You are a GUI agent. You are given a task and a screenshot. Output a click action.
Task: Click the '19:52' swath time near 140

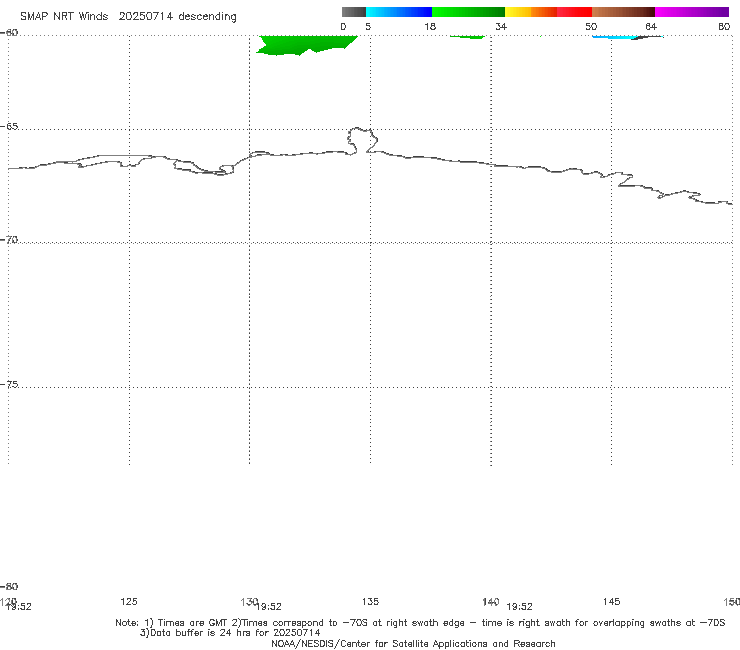click(x=520, y=607)
